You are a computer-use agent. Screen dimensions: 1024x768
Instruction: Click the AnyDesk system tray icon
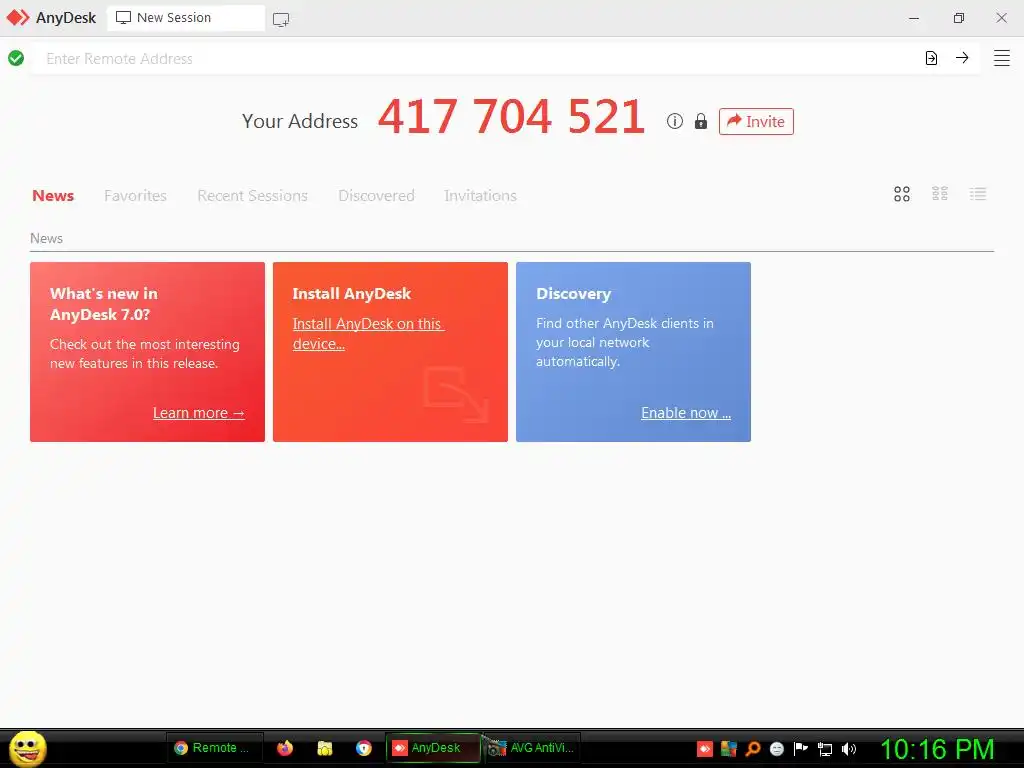tap(705, 749)
